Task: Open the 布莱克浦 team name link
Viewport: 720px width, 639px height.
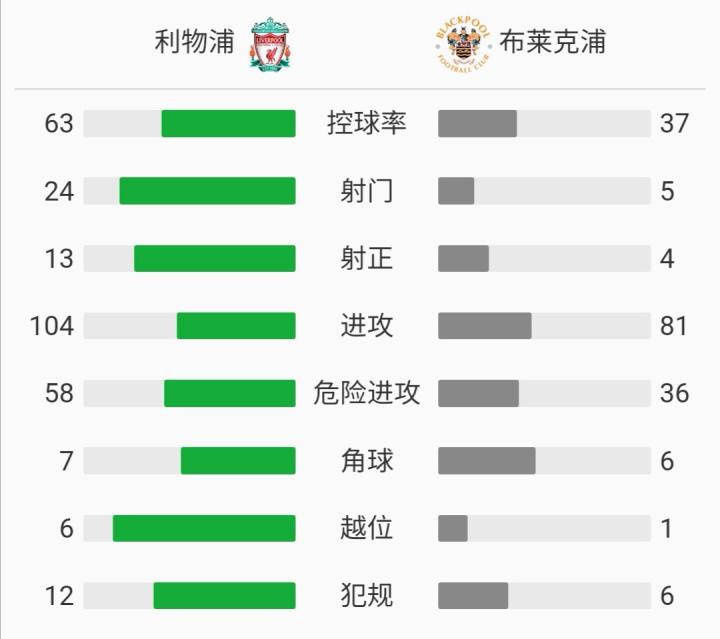Action: pos(552,42)
